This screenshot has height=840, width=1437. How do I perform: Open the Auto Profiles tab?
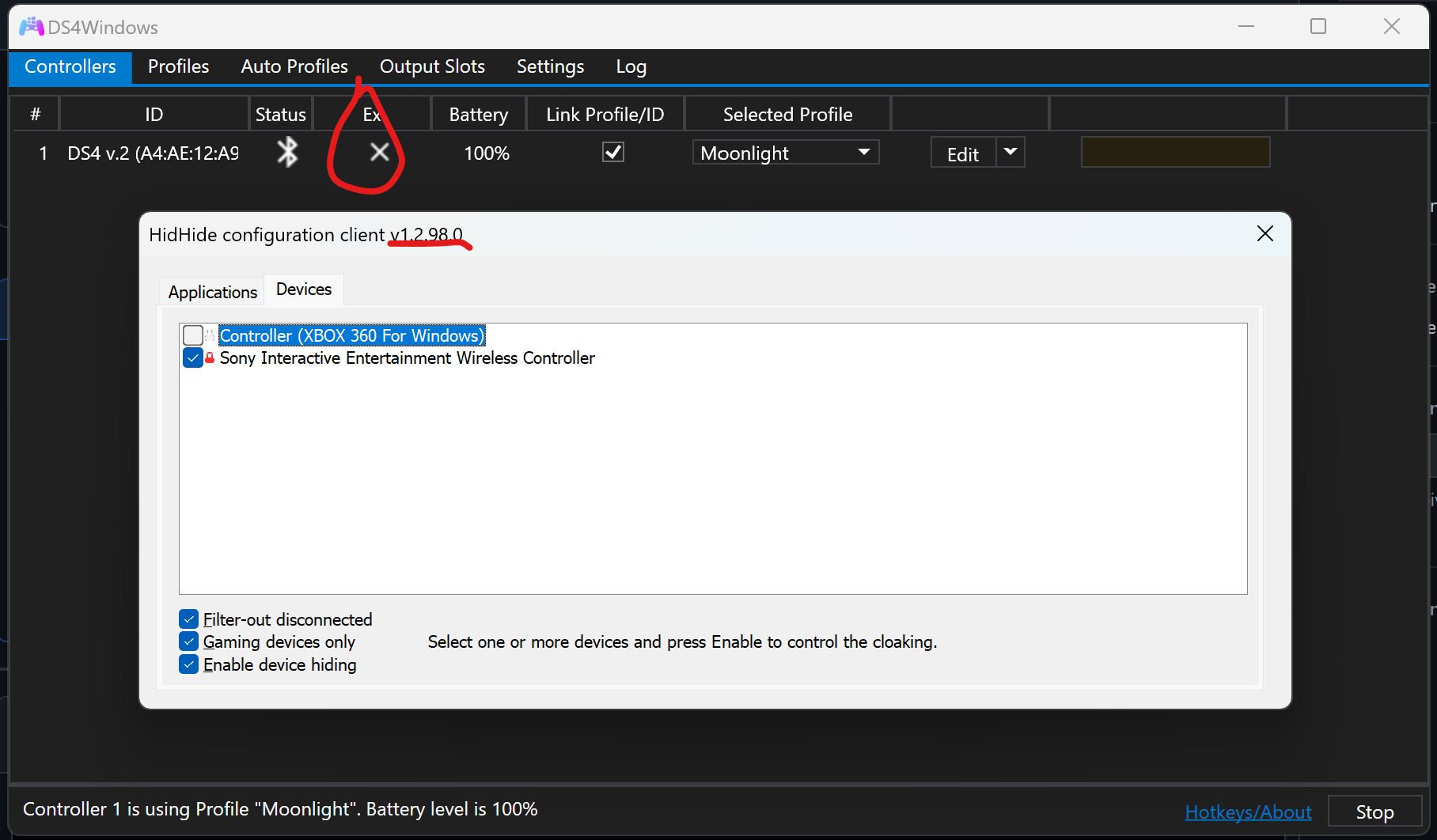click(x=294, y=66)
